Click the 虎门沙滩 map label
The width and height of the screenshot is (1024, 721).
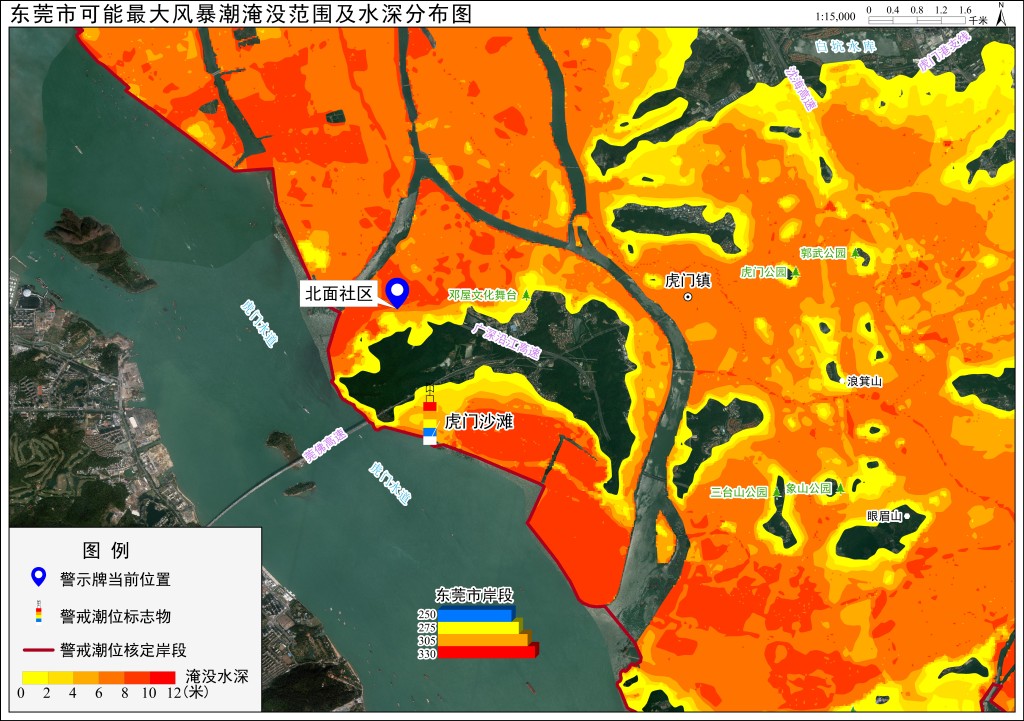[479, 421]
